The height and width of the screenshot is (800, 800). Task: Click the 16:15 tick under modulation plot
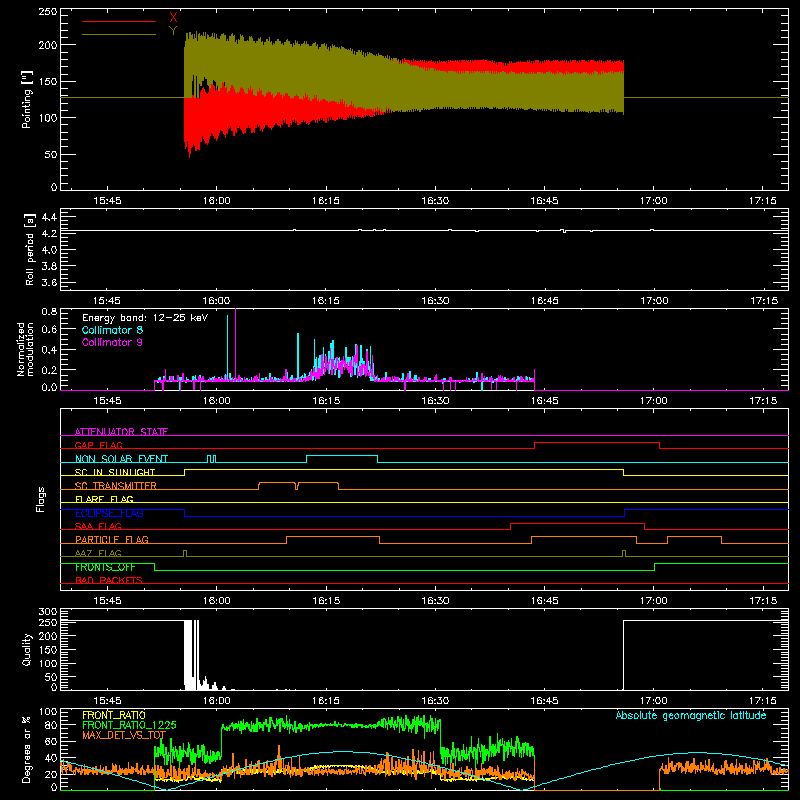(x=326, y=401)
